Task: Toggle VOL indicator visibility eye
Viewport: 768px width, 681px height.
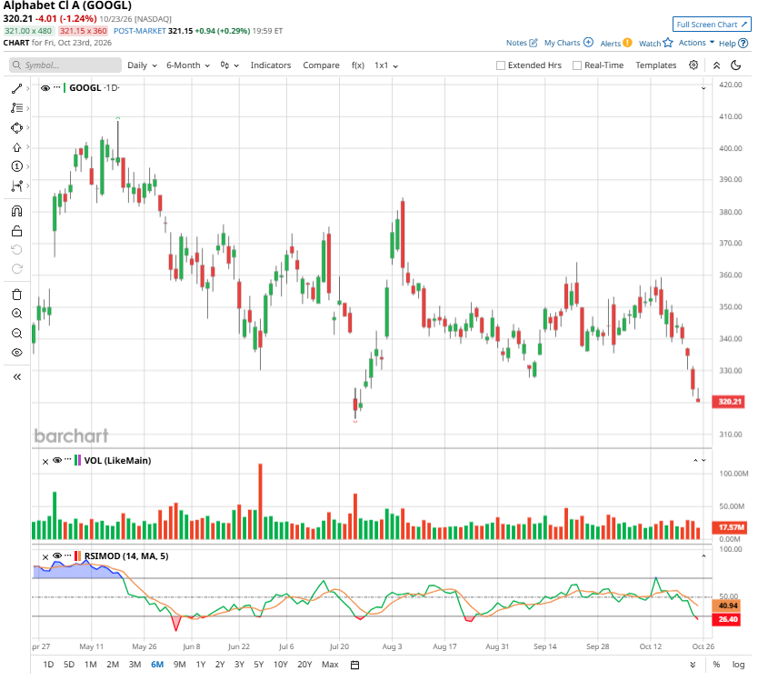Action: 57,460
